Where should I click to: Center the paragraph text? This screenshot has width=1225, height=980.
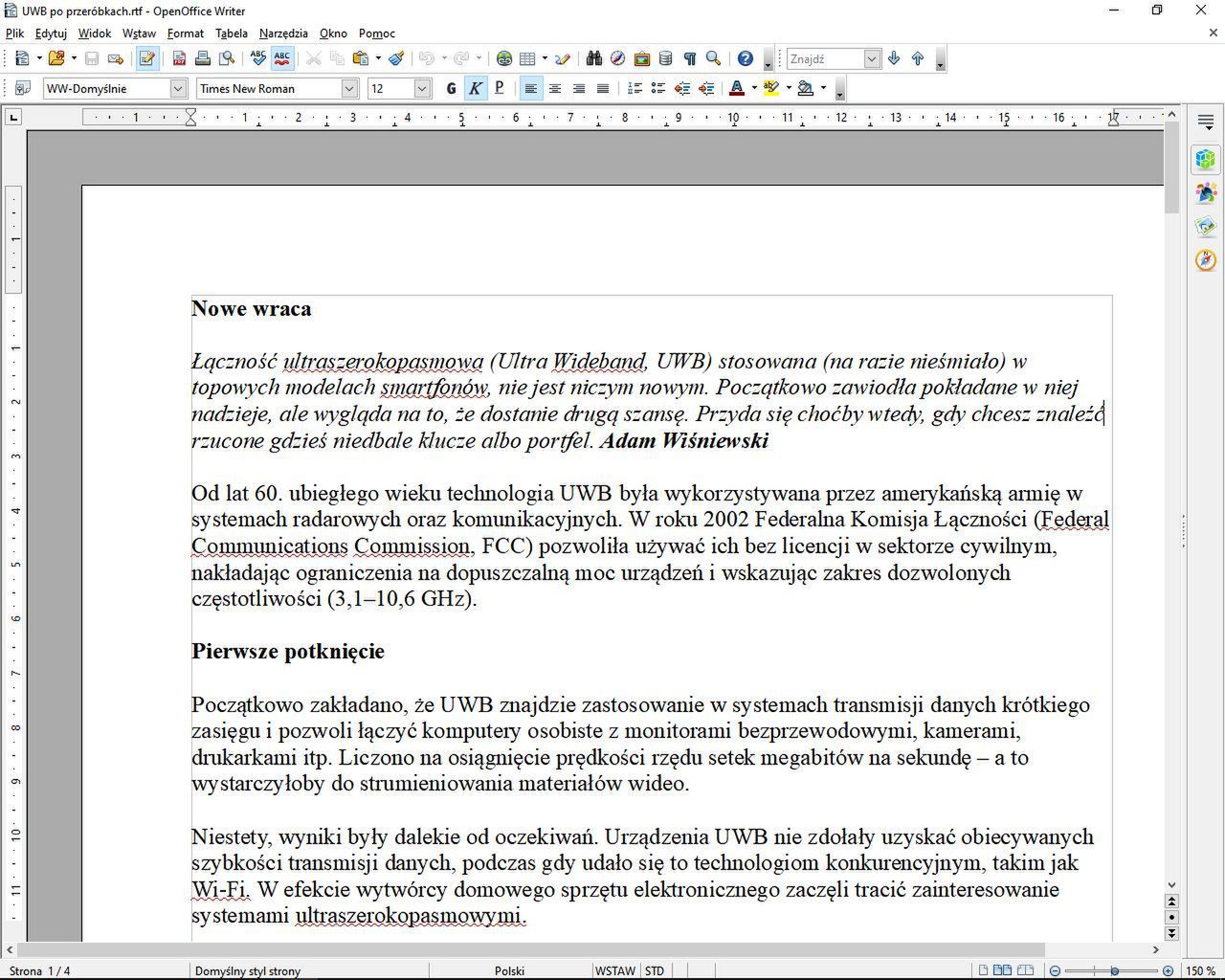555,88
